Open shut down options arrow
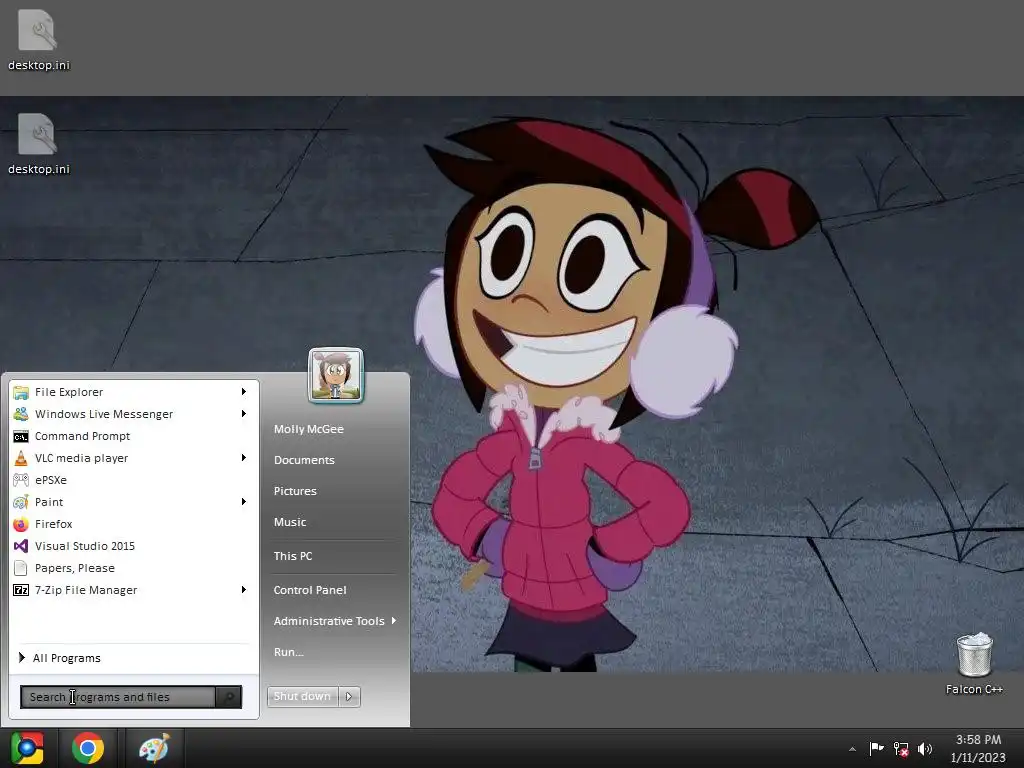This screenshot has height=768, width=1024. [x=349, y=697]
